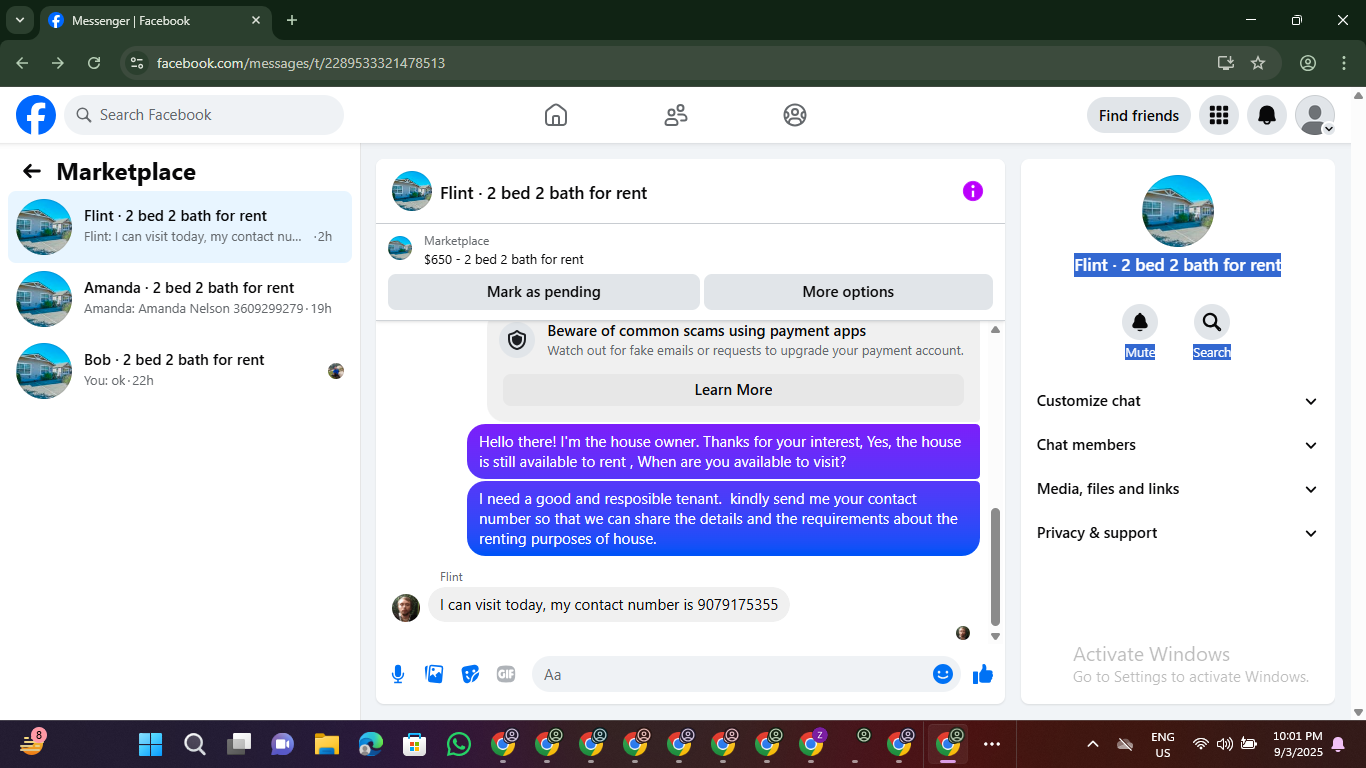The width and height of the screenshot is (1366, 768).
Task: Open the Messenger | Facebook browser tab
Action: [x=155, y=21]
